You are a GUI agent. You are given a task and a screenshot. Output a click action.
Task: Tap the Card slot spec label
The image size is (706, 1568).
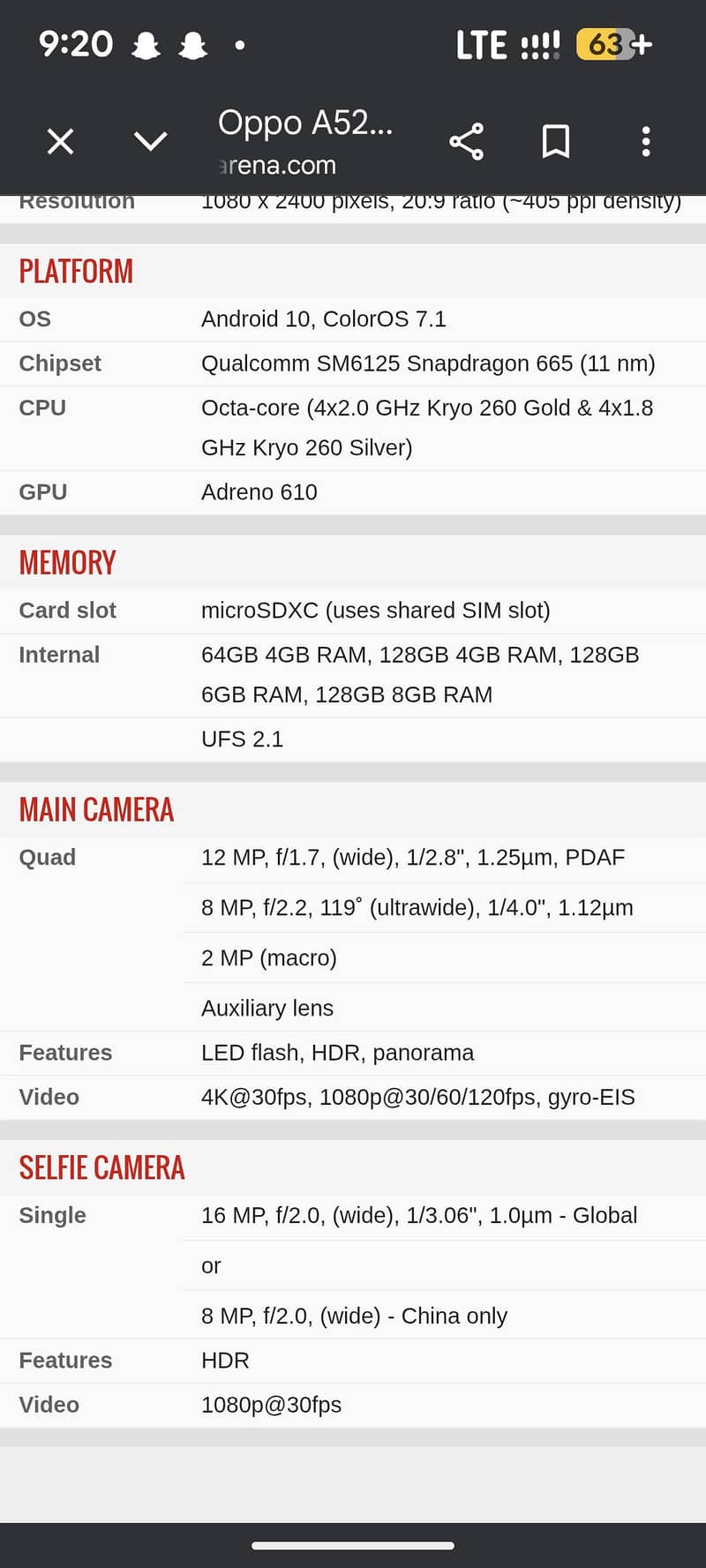67,611
